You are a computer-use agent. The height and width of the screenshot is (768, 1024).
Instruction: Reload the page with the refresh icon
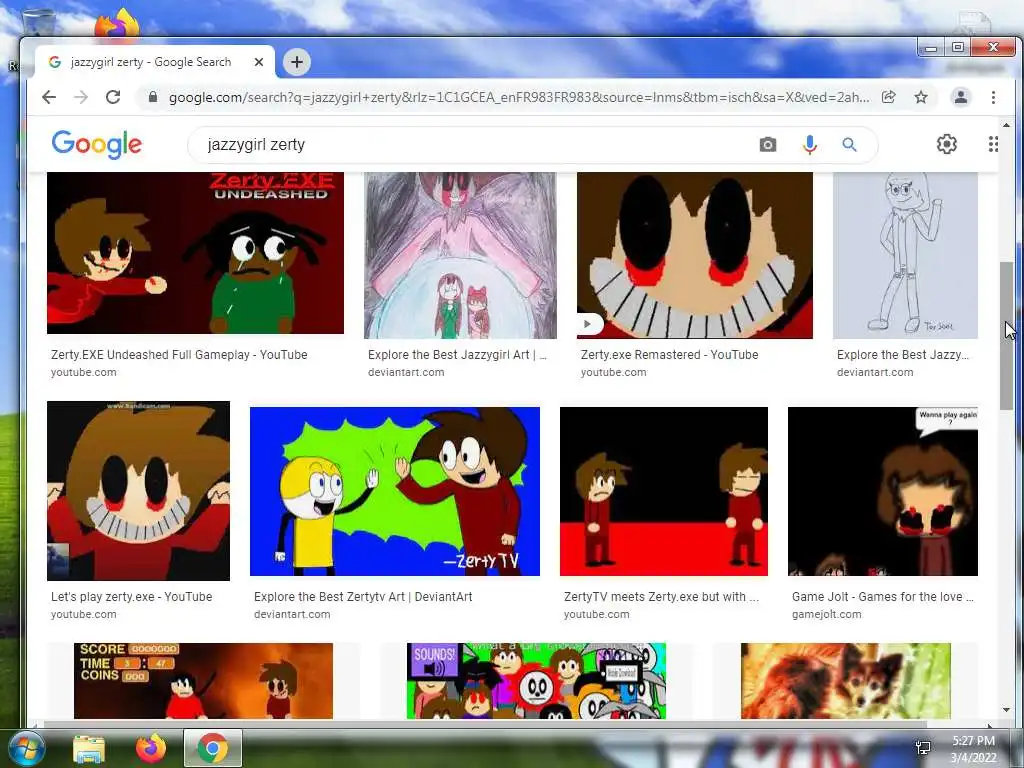click(113, 97)
